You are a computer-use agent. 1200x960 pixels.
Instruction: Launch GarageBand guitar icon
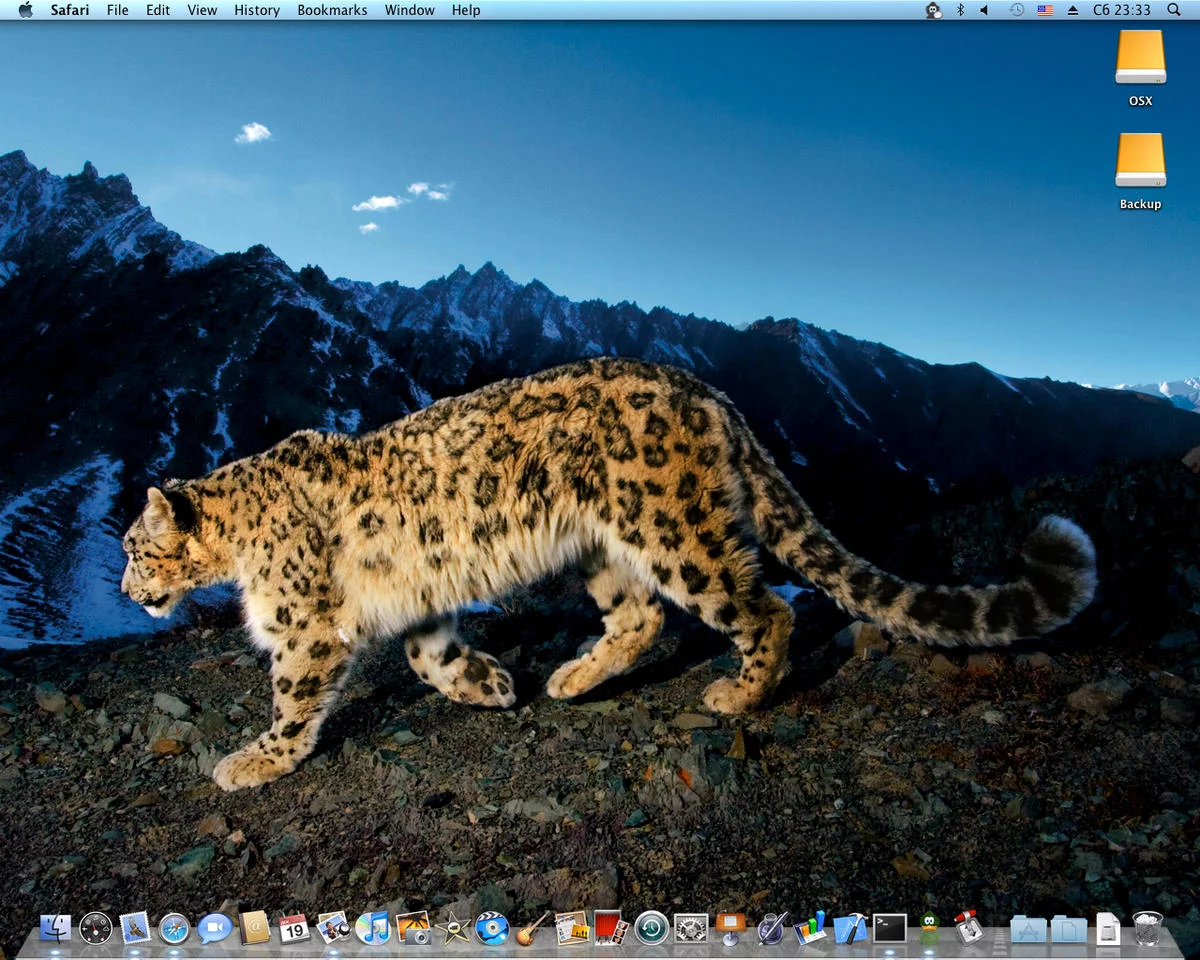[532, 928]
